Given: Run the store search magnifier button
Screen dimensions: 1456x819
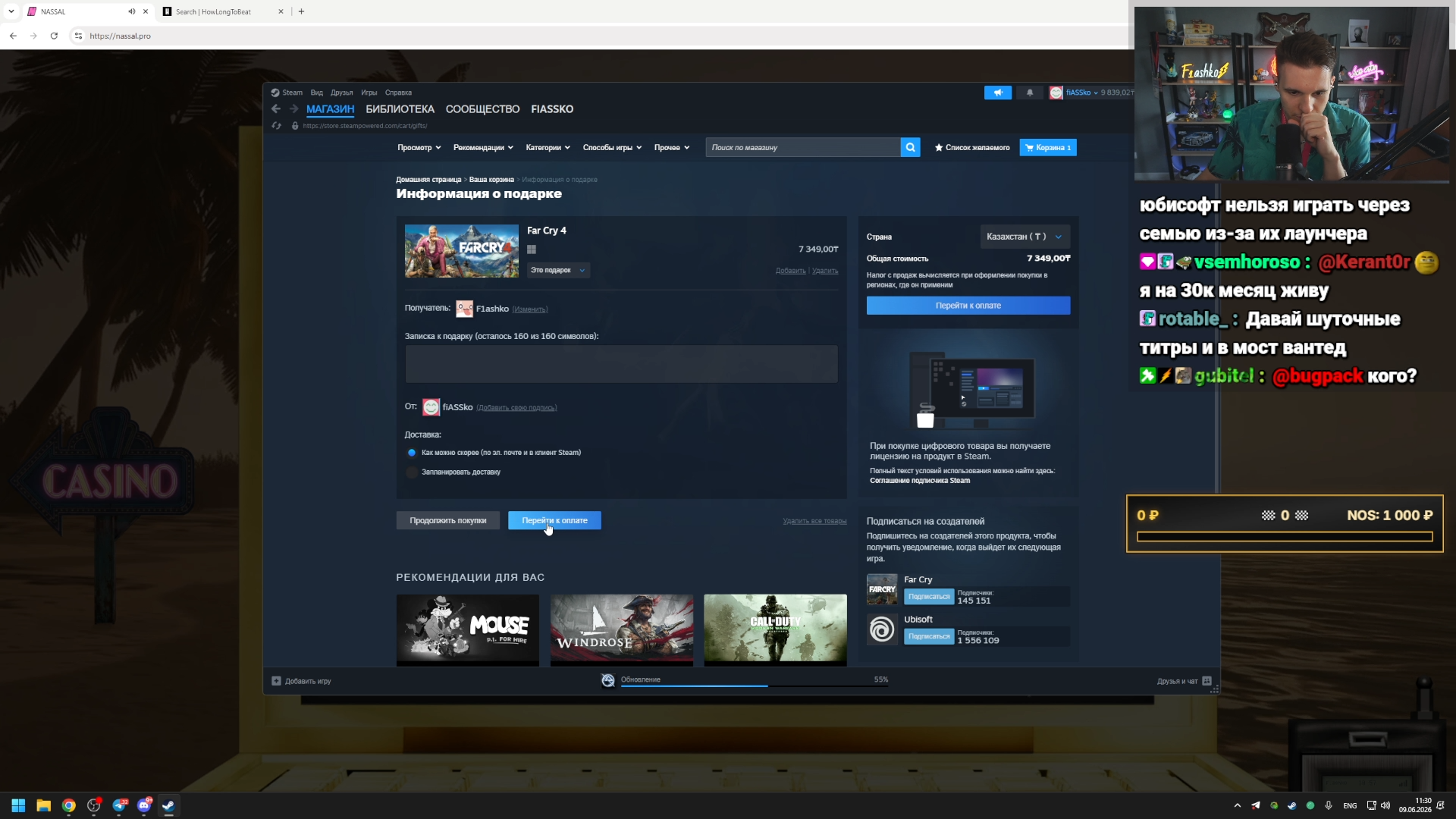Looking at the screenshot, I should [910, 147].
